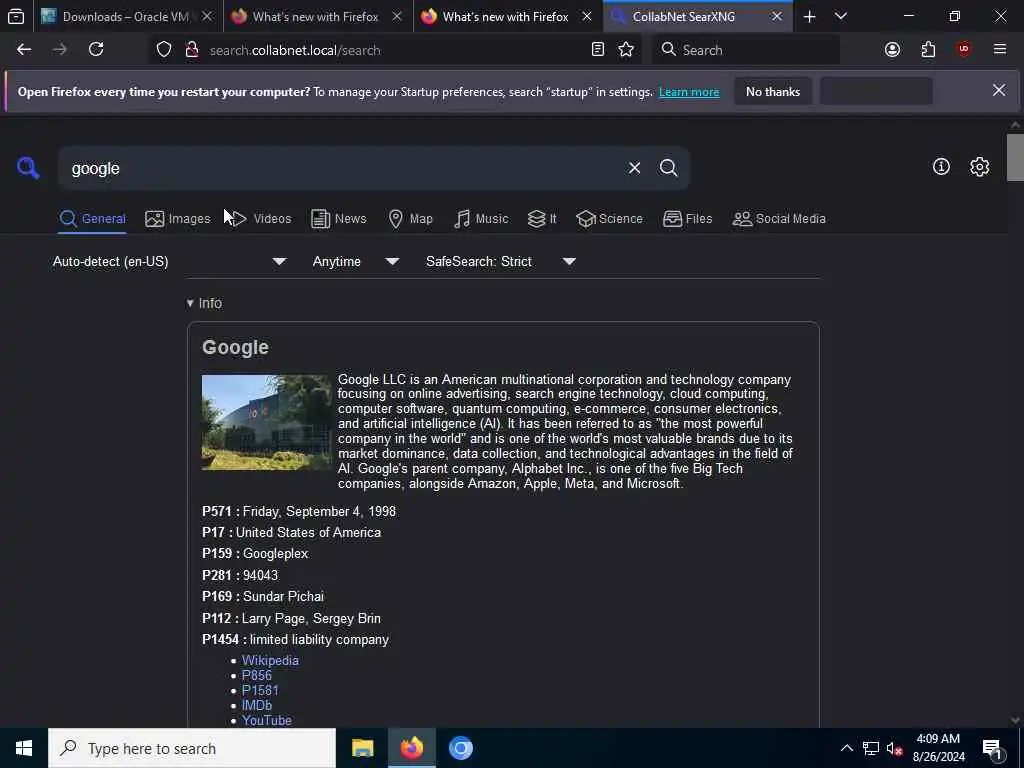Open SearXNG about info icon
Viewport: 1024px width, 768px height.
pyautogui.click(x=941, y=167)
